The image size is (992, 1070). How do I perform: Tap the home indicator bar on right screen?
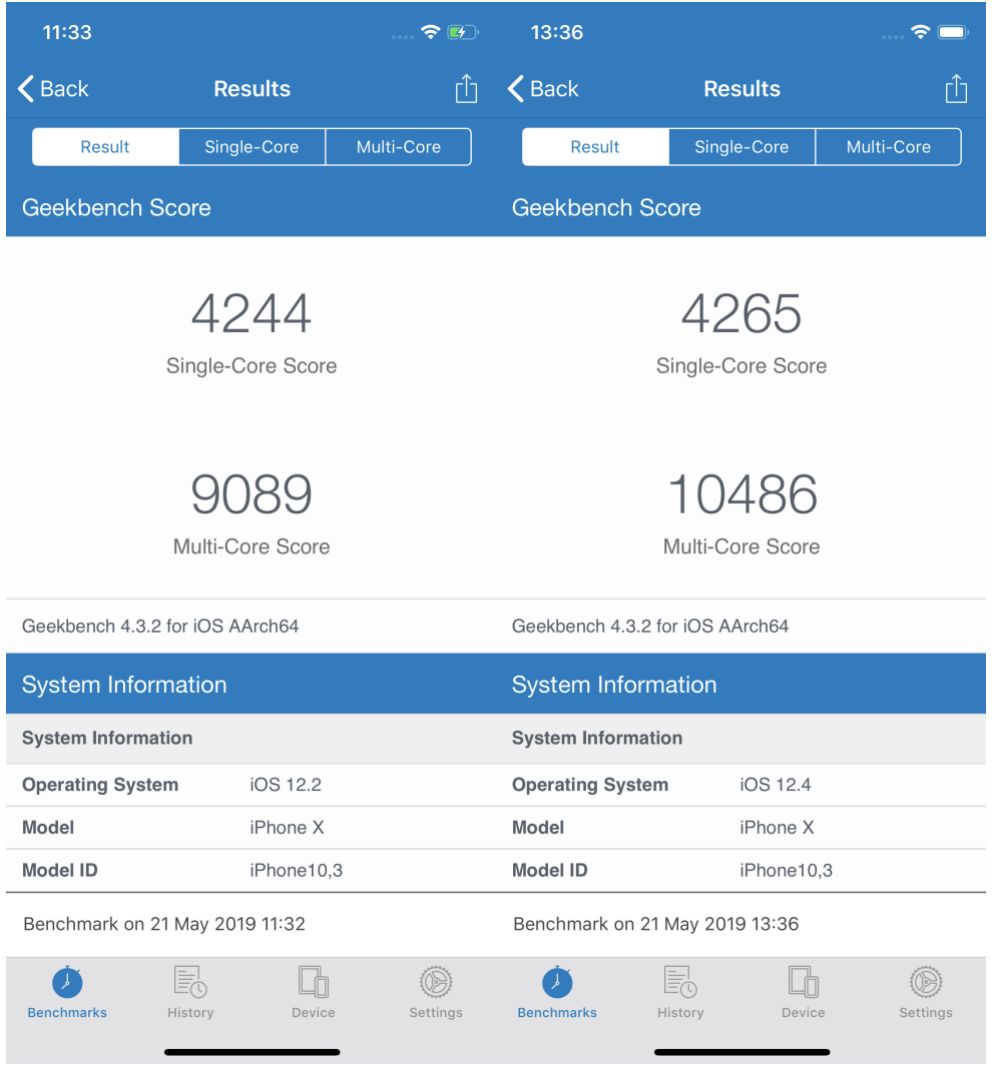tap(742, 1052)
